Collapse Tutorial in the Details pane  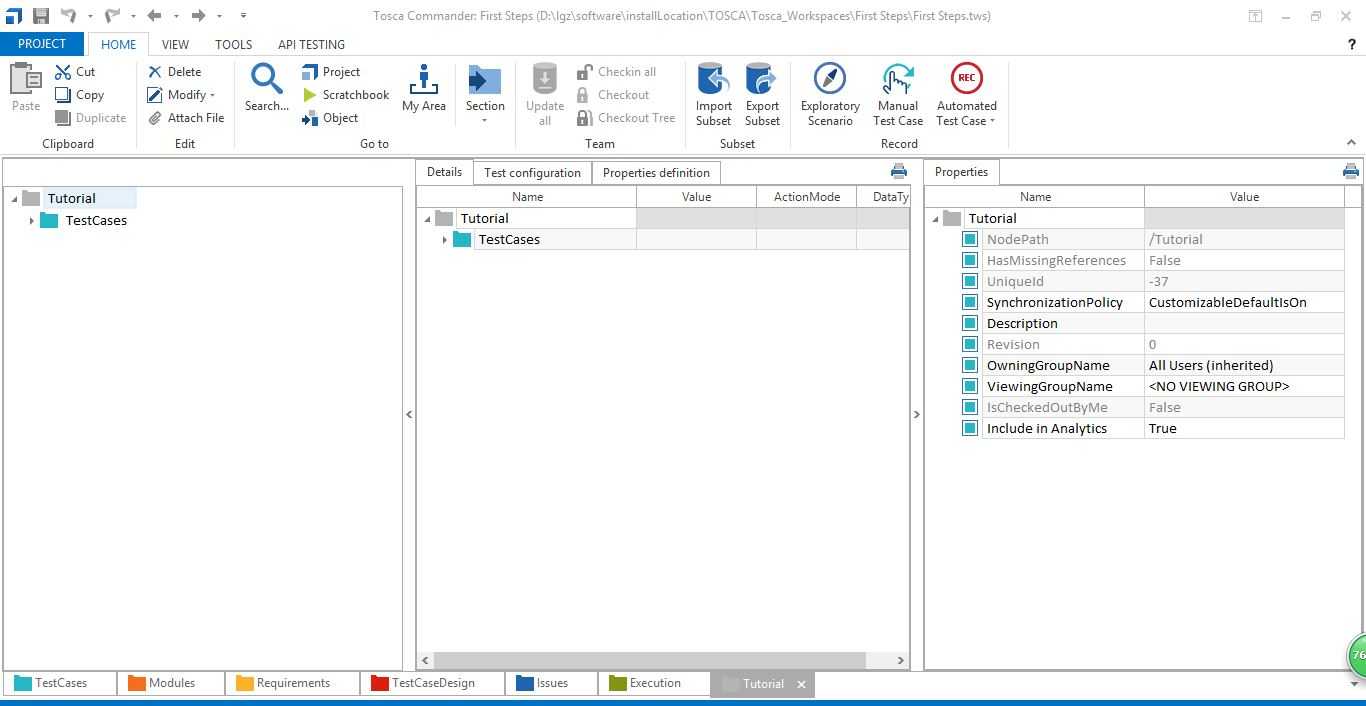click(x=428, y=219)
